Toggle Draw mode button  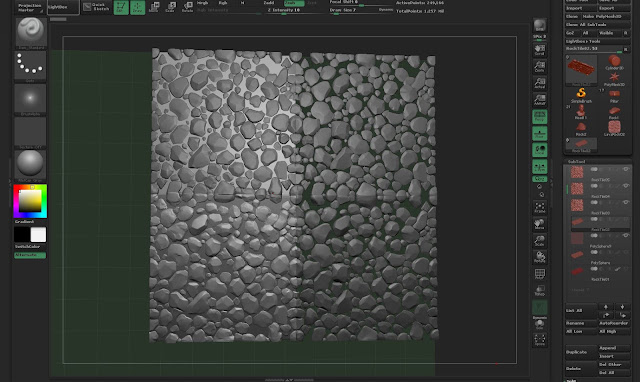[138, 7]
